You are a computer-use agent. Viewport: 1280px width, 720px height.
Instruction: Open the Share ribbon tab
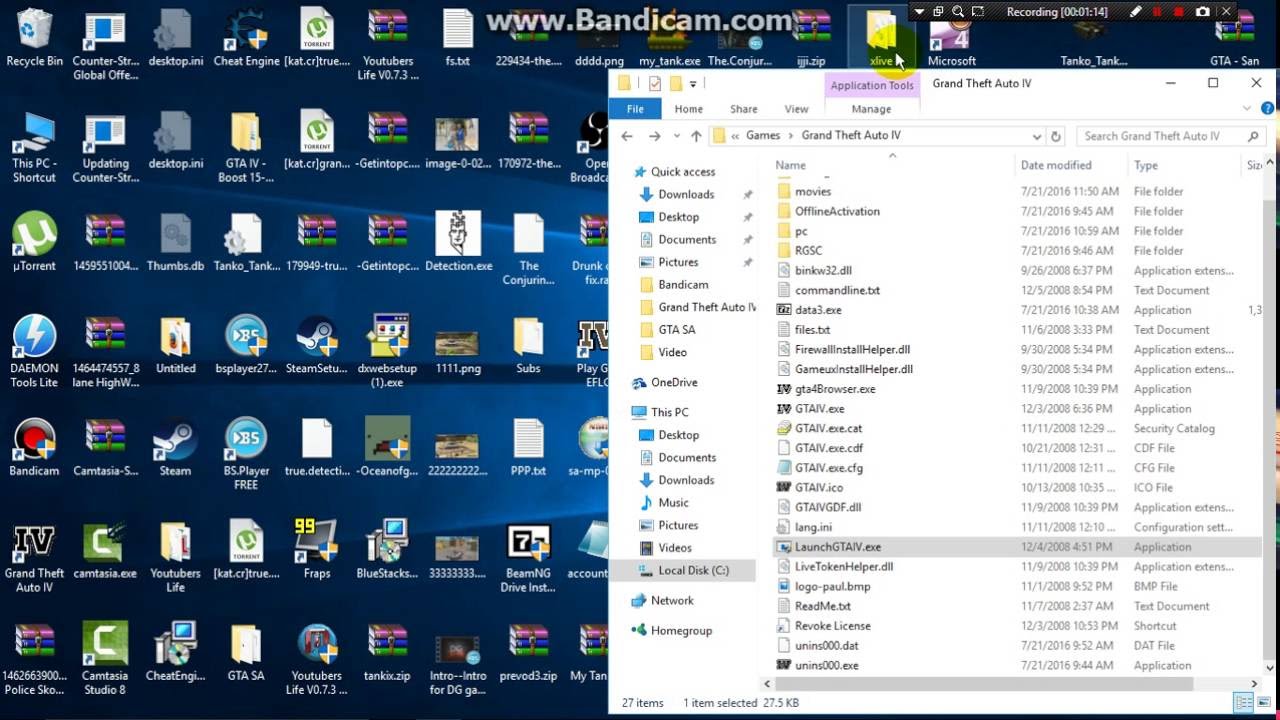pos(743,109)
